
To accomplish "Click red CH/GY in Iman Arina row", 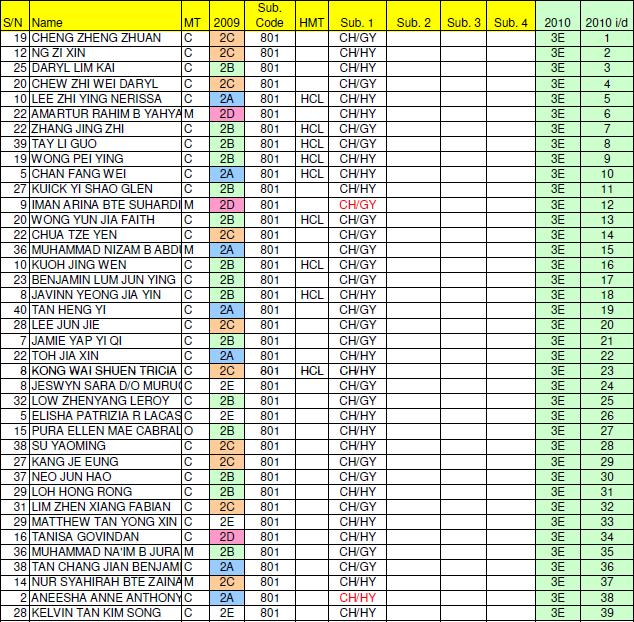I will coord(357,205).
